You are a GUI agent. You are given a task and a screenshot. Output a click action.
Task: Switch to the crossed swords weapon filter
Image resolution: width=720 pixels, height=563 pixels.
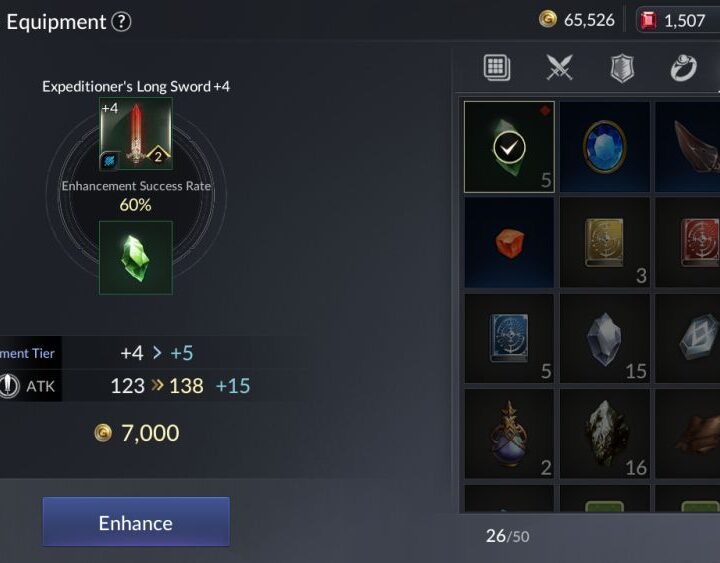[559, 68]
